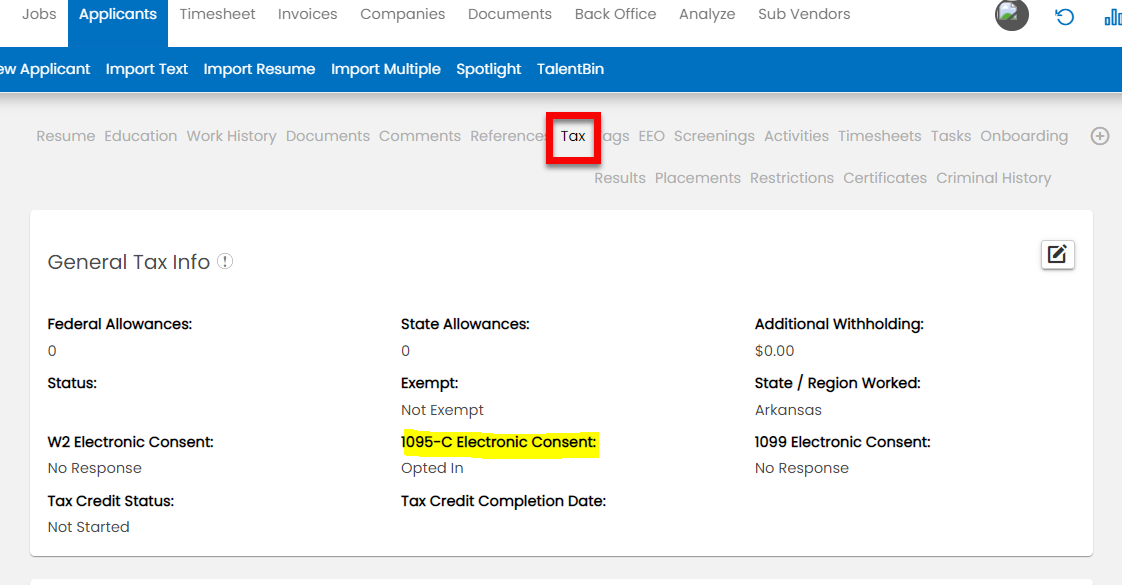The image size is (1122, 585).
Task: Click the W2 Electronic Consent label
Action: pyautogui.click(x=130, y=442)
